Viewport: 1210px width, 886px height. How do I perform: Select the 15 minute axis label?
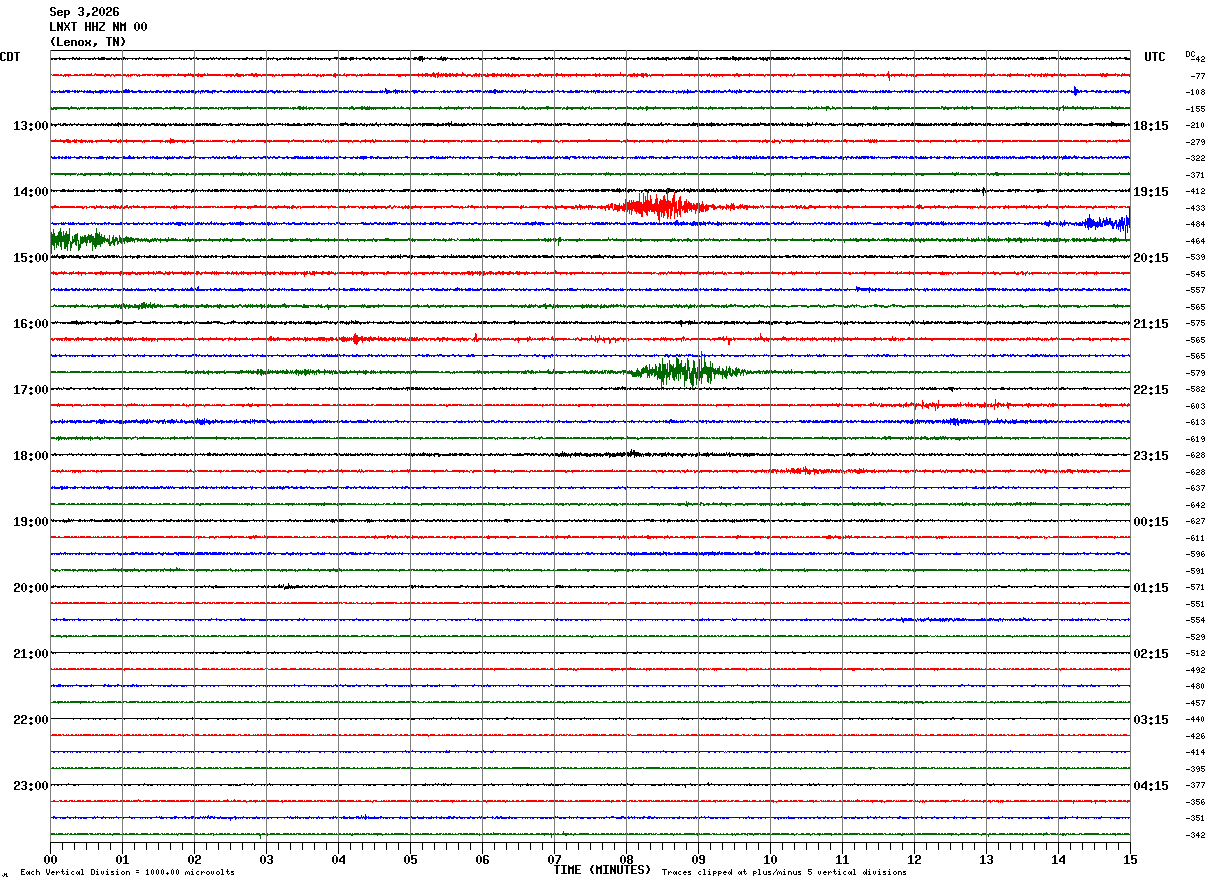point(1129,859)
